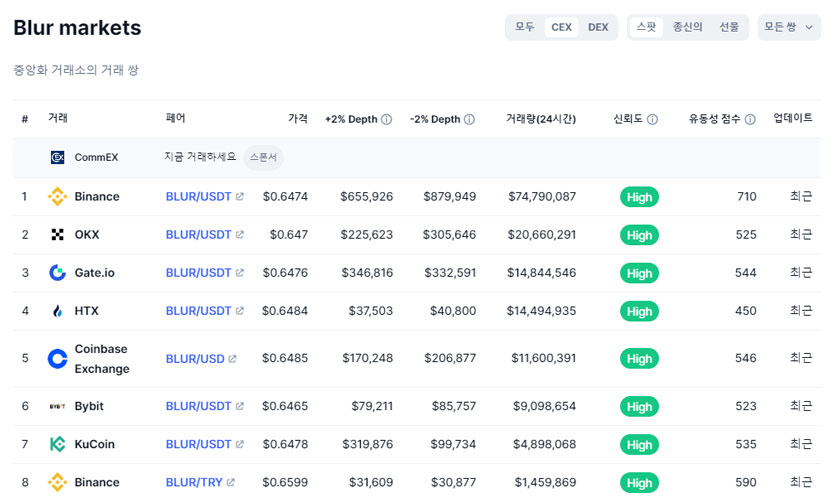Screen dimensions: 840x500
Task: Click external link icon beside BLUR/USD
Action: (232, 359)
